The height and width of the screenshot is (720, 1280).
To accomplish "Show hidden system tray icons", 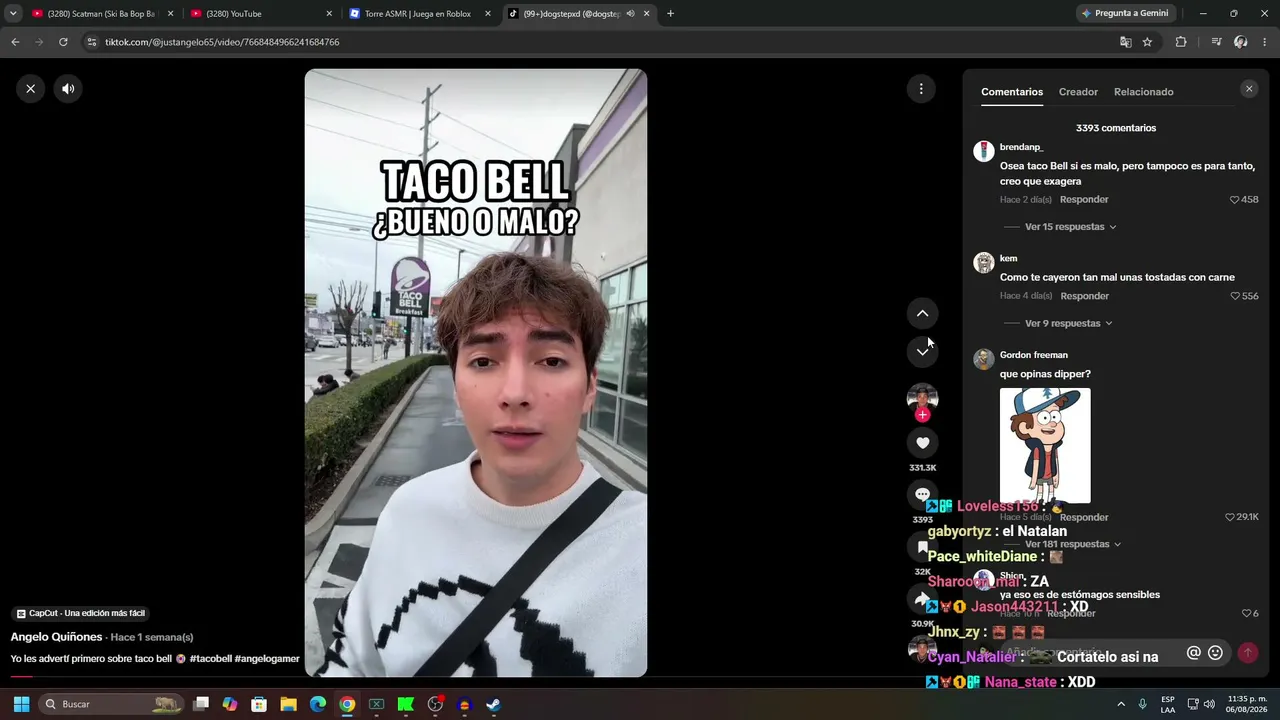I will click(x=1120, y=704).
